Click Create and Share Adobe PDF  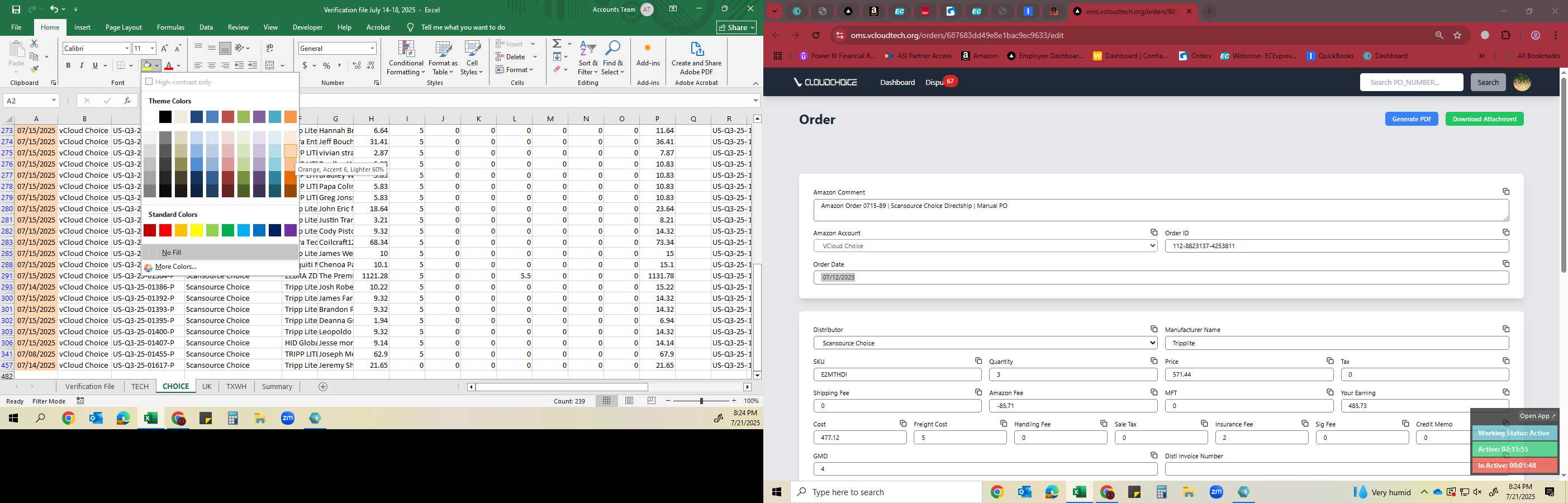coord(696,59)
